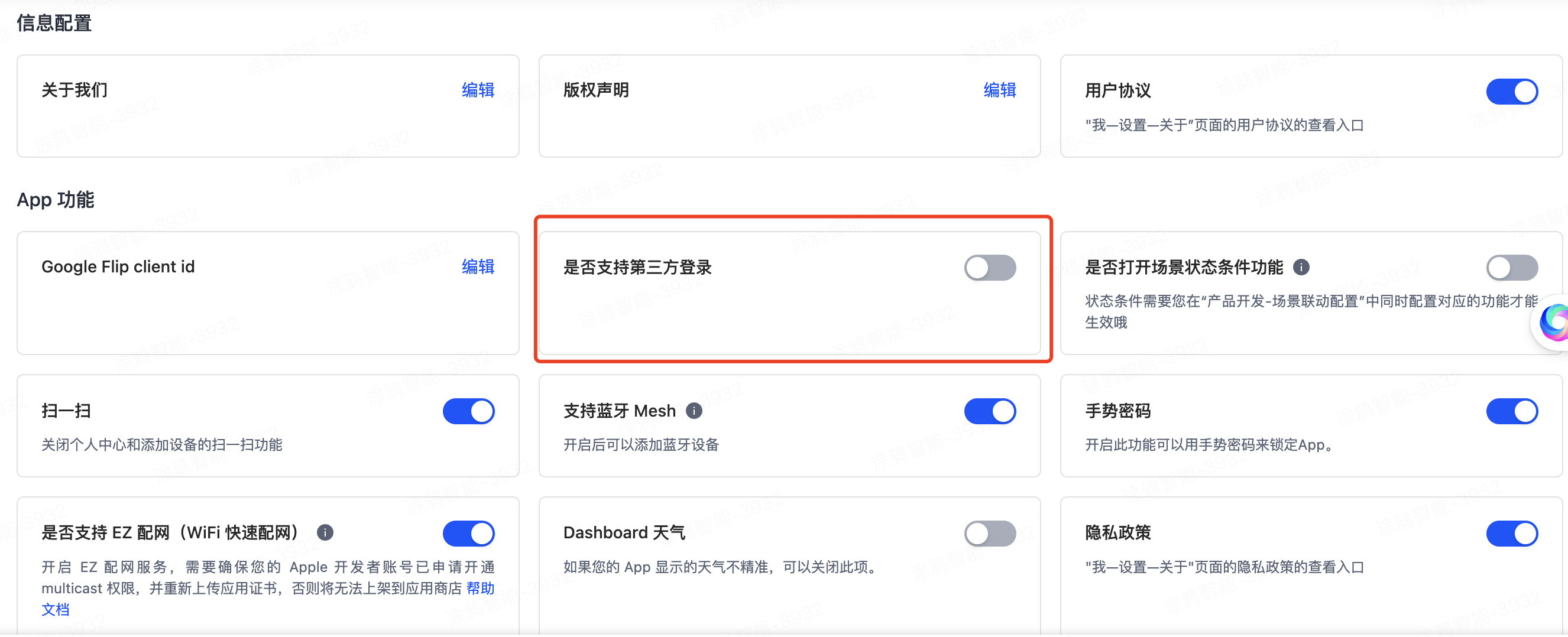Click 编辑 link for 关于我们
This screenshot has width=1568, height=637.
pos(478,90)
